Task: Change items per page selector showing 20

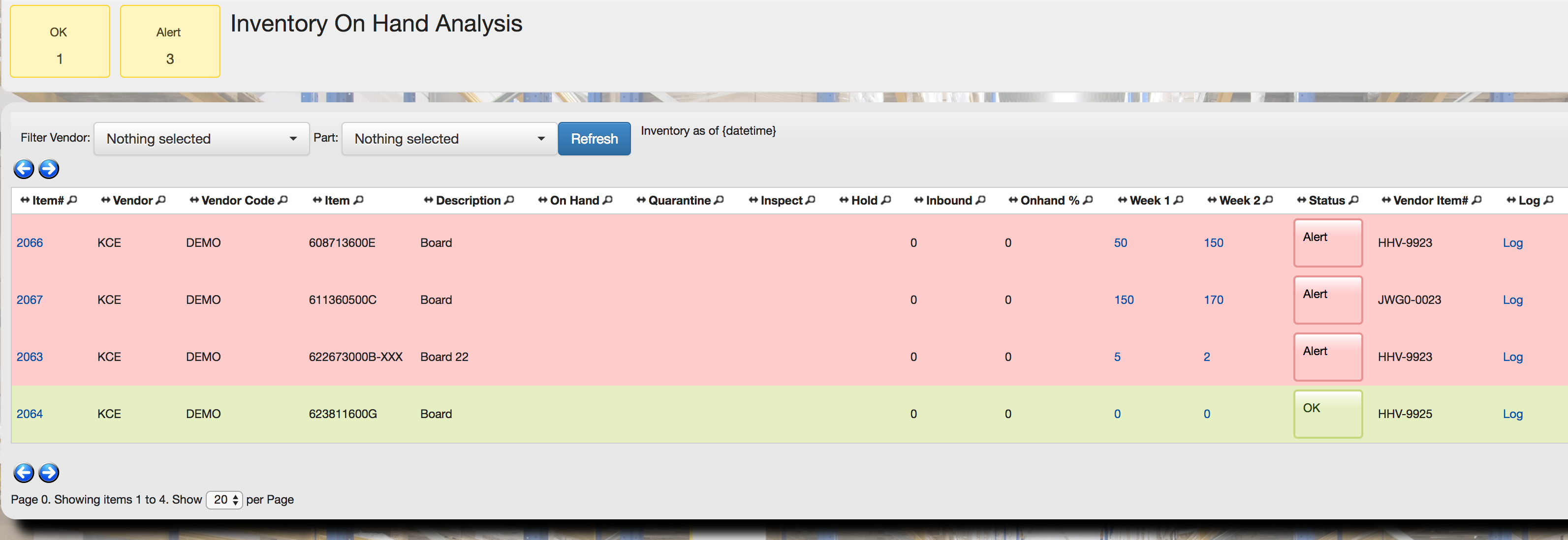Action: (224, 499)
